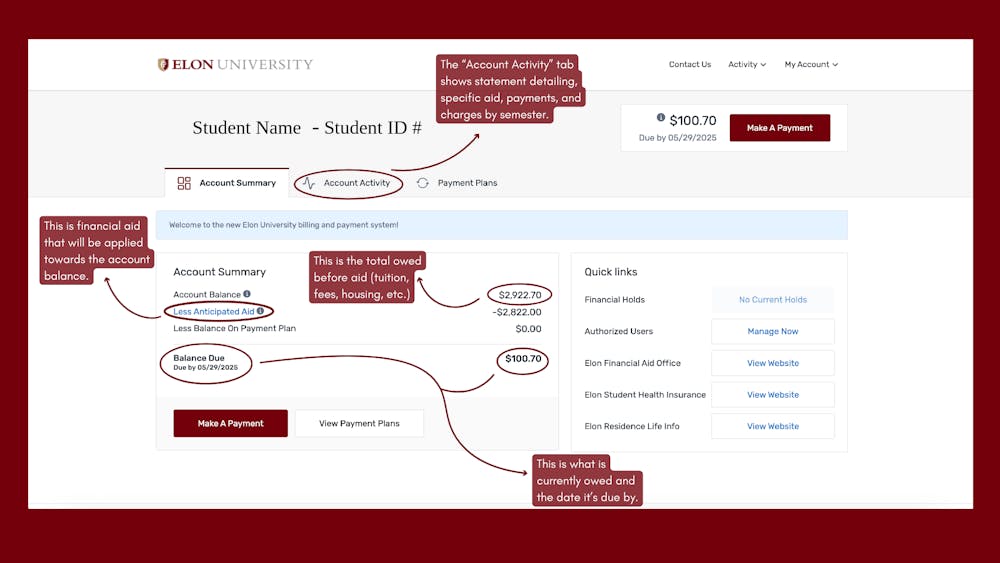View Website for Elon Residence Life Info
This screenshot has height=563, width=1000.
773,426
